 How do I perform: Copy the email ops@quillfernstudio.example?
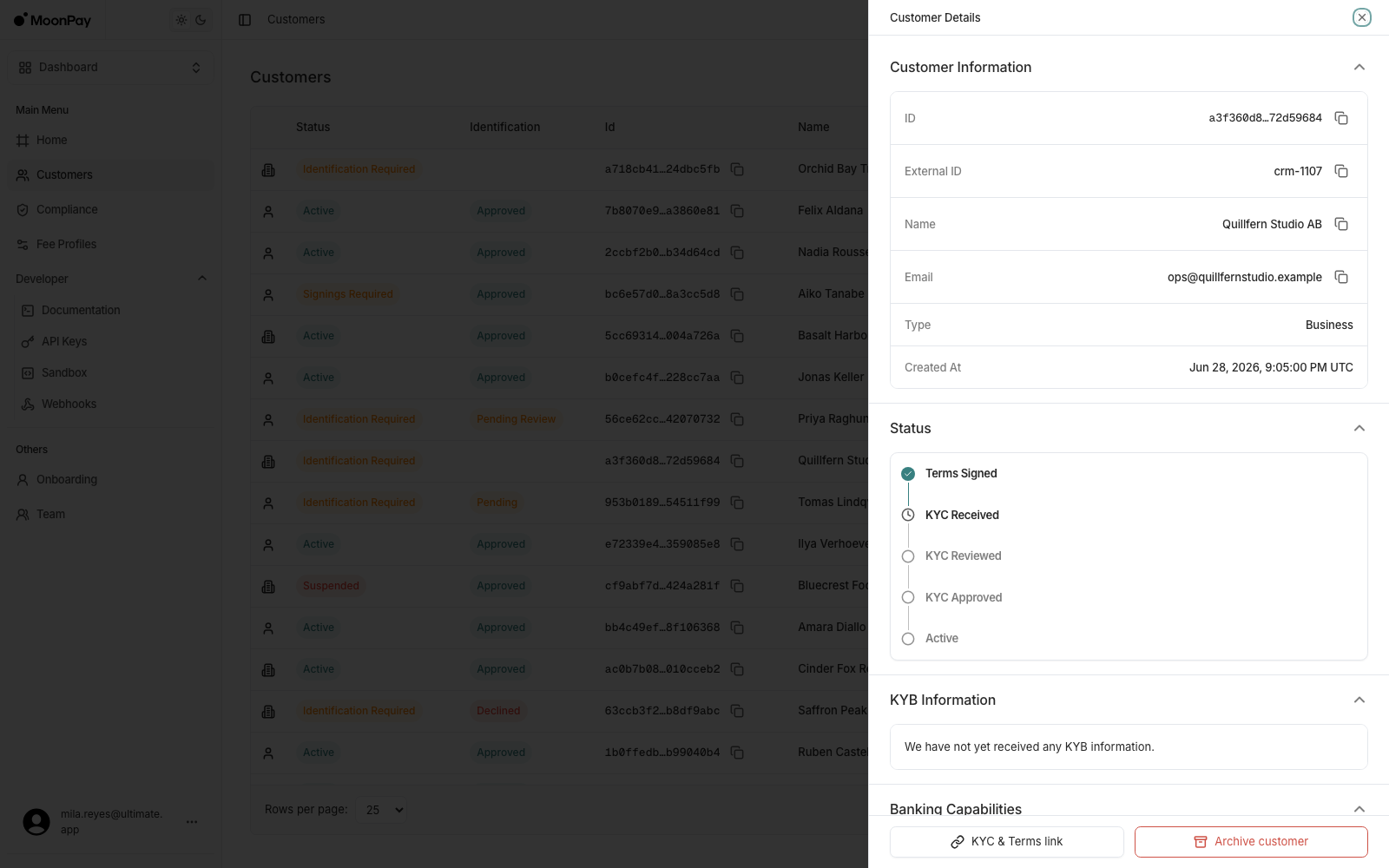(1341, 277)
